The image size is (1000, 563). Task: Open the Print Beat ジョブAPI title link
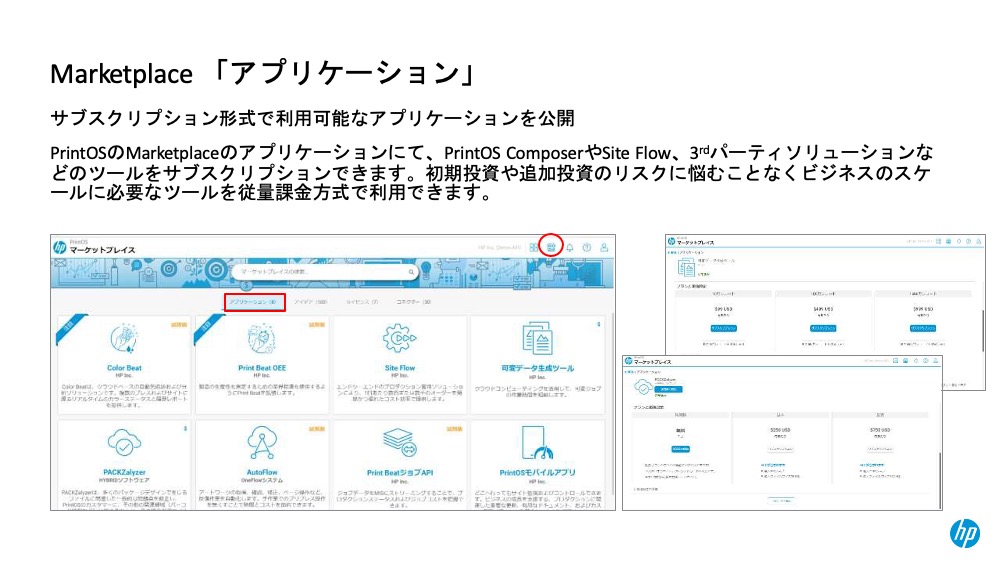(399, 472)
